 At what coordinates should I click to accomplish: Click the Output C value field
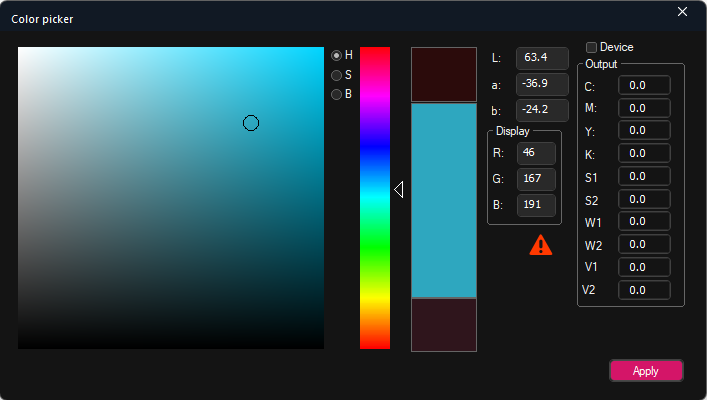coord(644,85)
